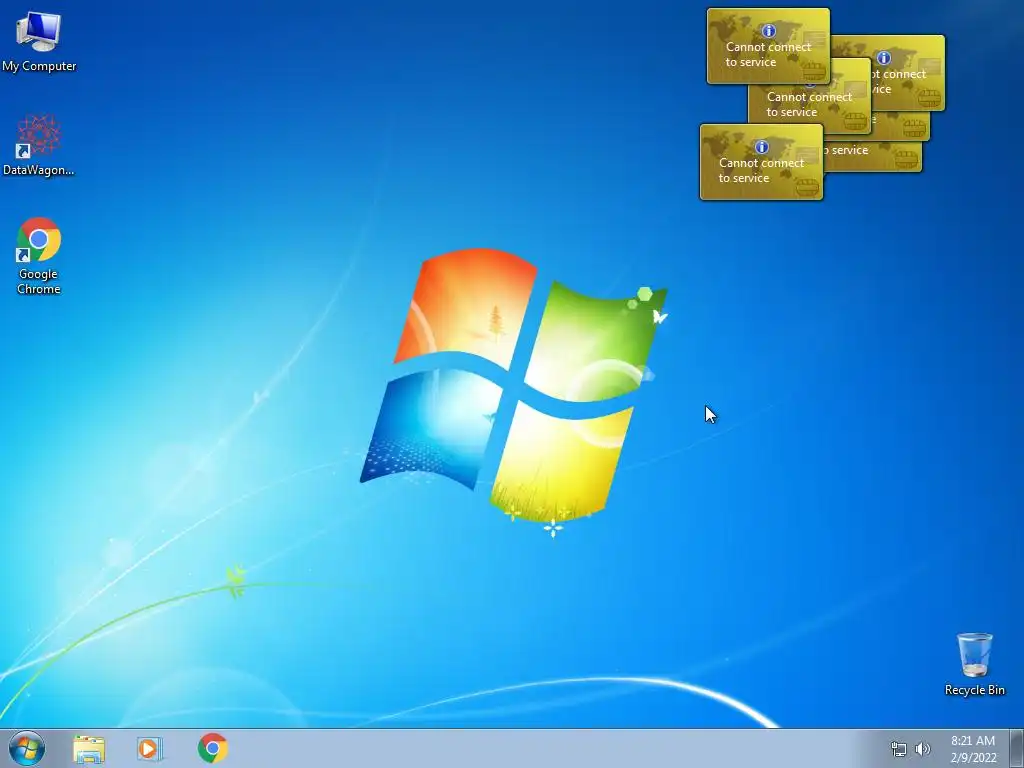Screen dimensions: 1024x768
Task: Select the Recycle Bin icon
Action: point(974,664)
